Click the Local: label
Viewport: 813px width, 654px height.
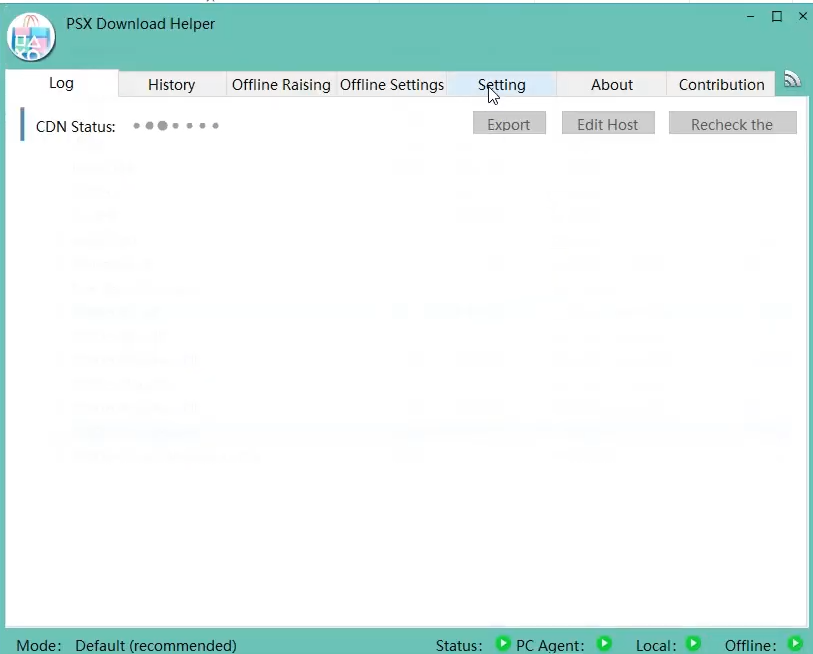pyautogui.click(x=656, y=646)
